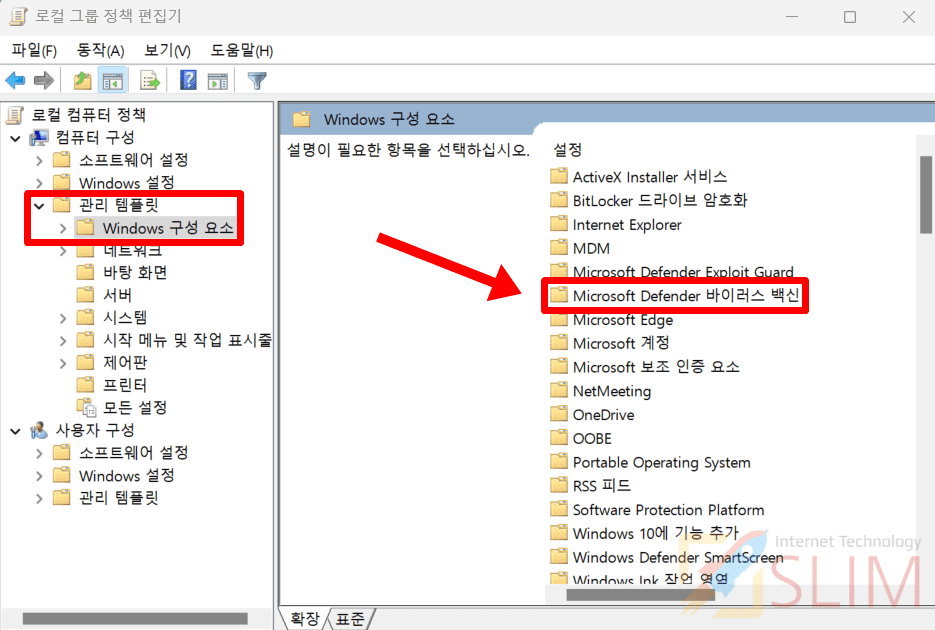This screenshot has height=630, width=935.
Task: Select 컴퓨터 구성 in the tree
Action: click(x=95, y=138)
